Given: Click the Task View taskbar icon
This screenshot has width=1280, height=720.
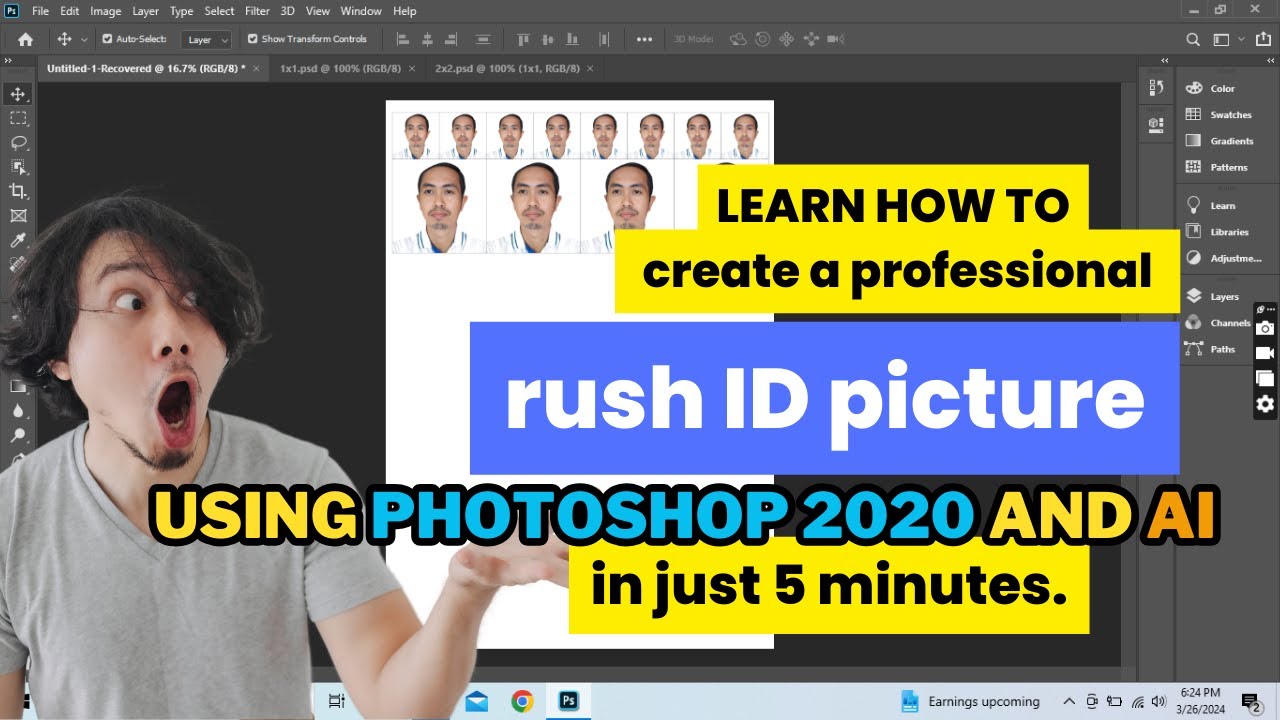Looking at the screenshot, I should [337, 701].
